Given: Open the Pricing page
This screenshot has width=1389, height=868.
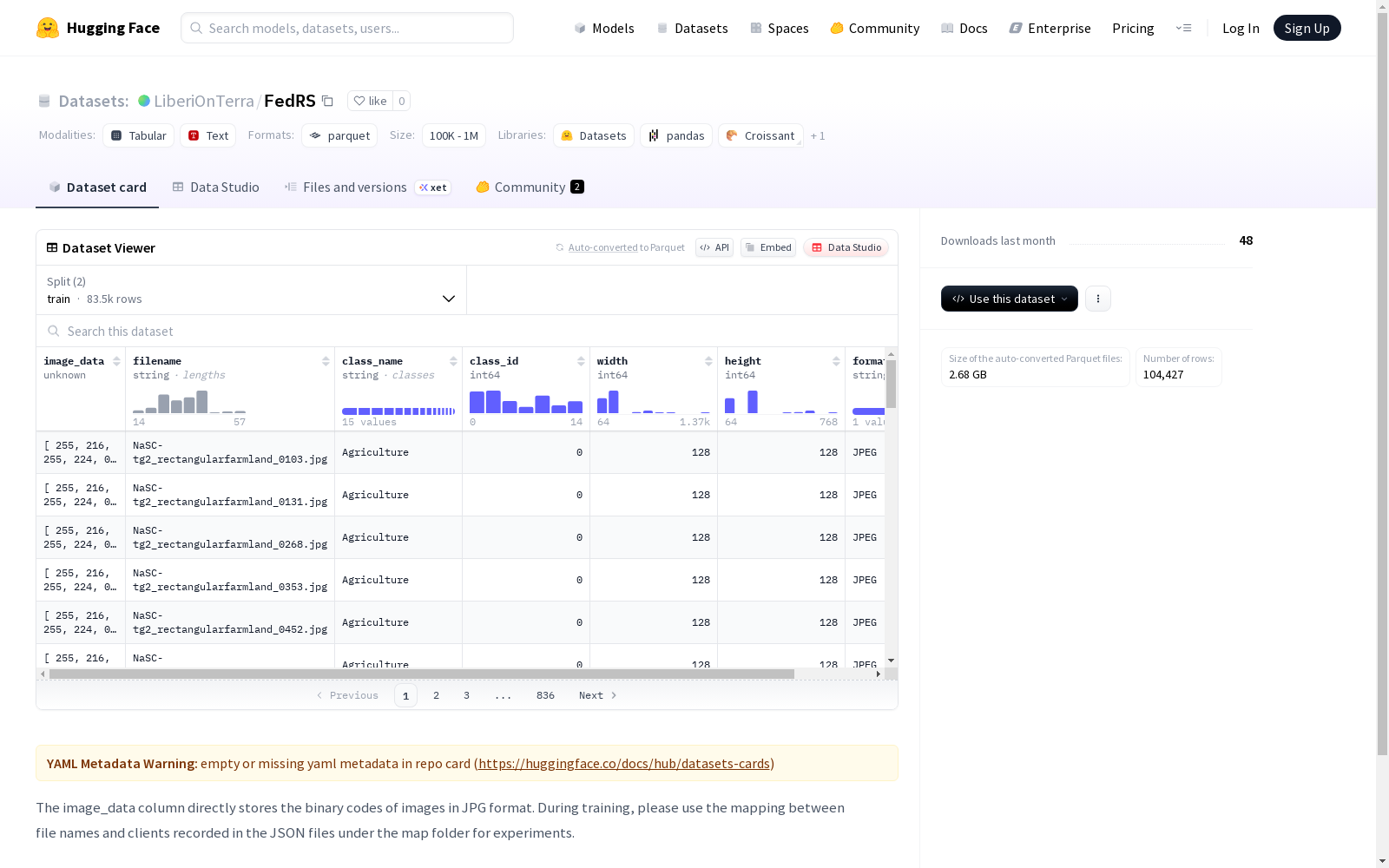Looking at the screenshot, I should point(1133,28).
